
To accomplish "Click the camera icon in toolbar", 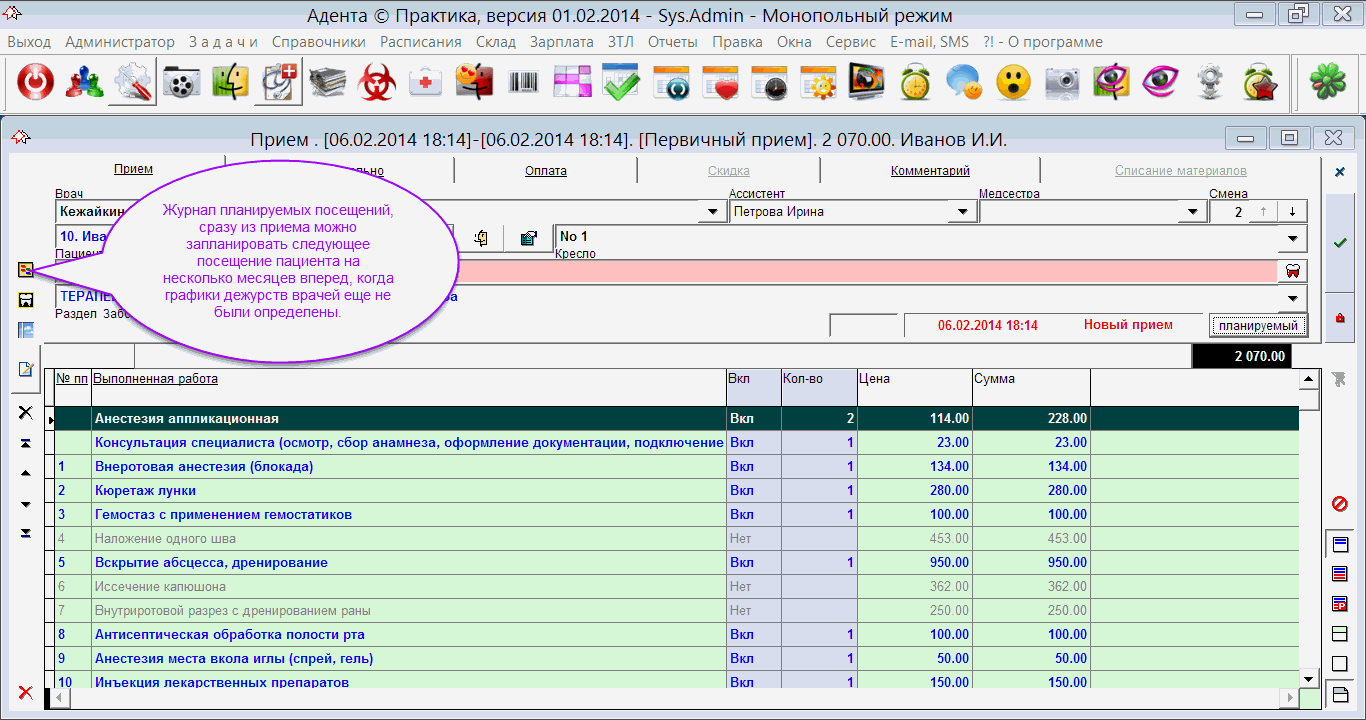I will [1062, 83].
